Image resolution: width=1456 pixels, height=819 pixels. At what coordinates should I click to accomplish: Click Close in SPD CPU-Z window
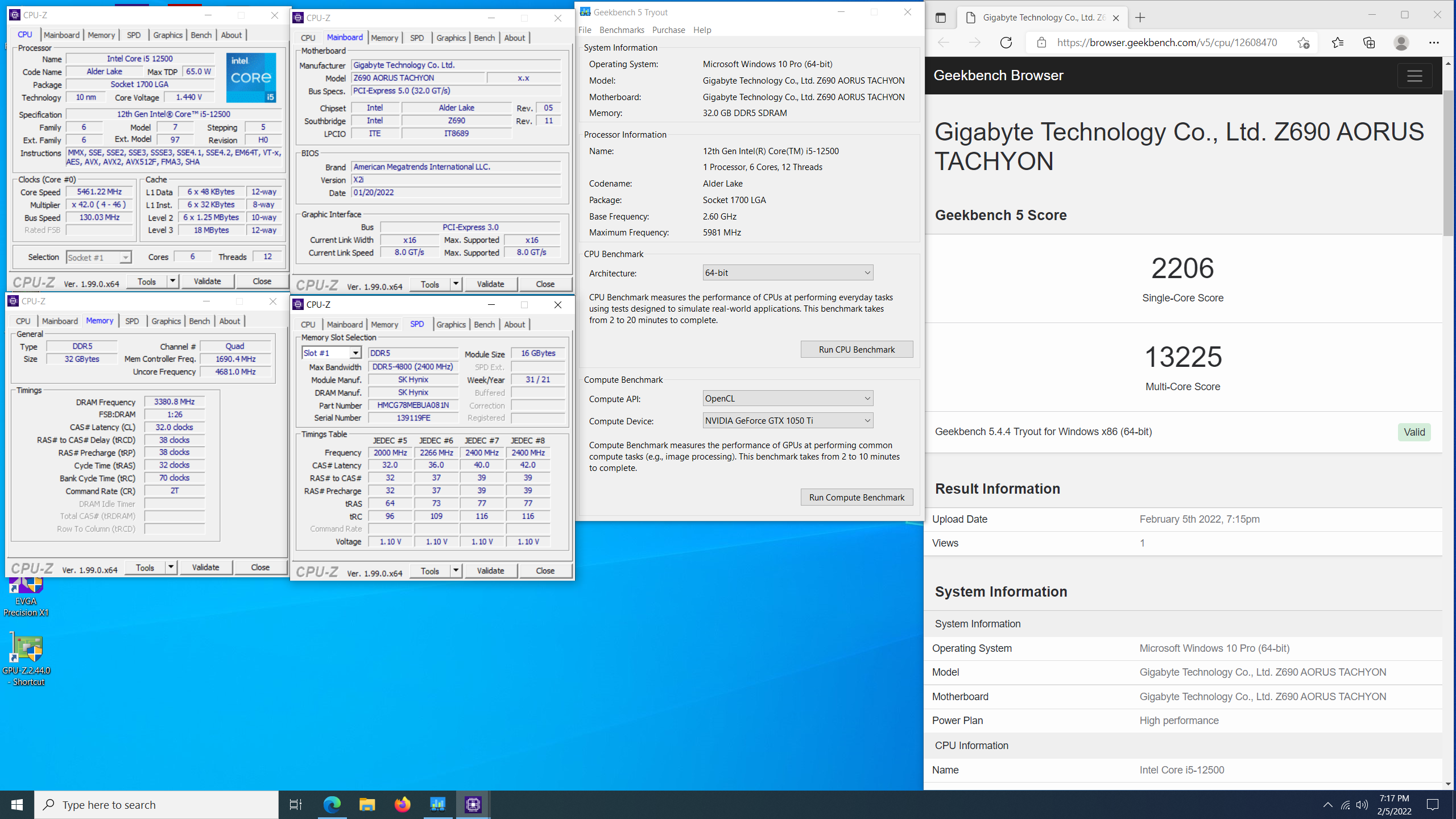(545, 570)
